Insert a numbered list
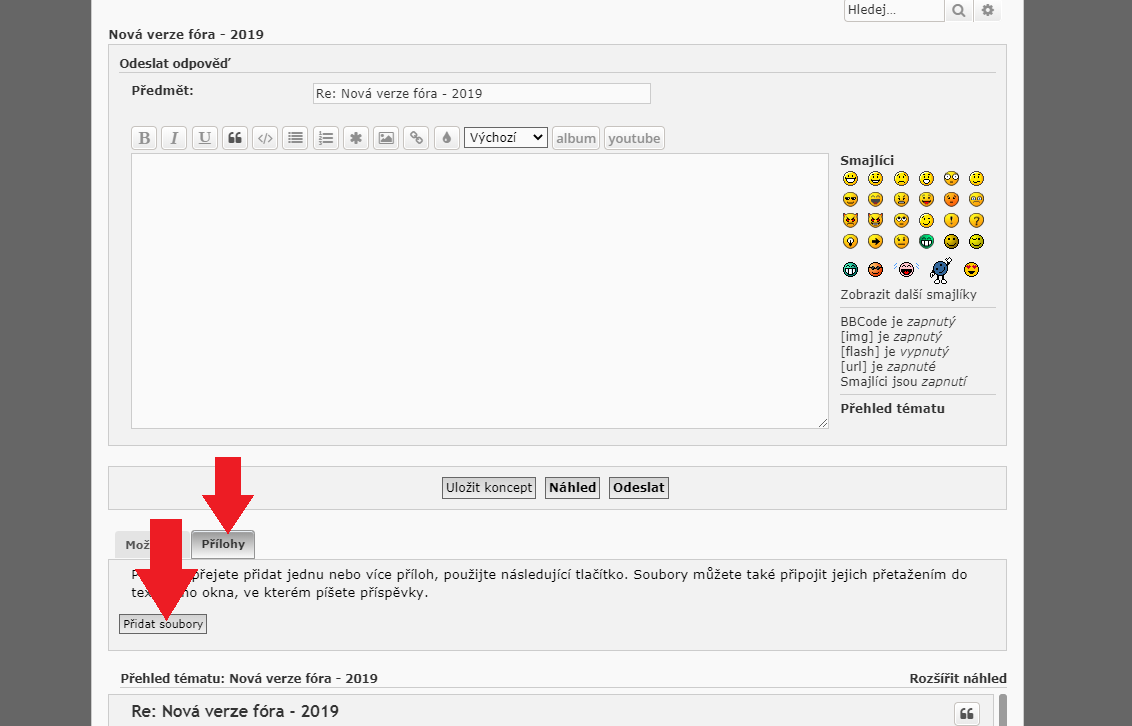Viewport: 1132px width, 726px height. (x=325, y=138)
